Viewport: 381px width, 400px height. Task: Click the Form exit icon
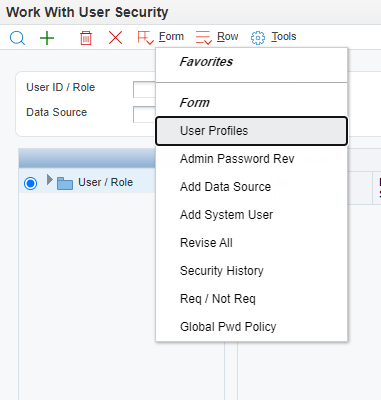pos(146,38)
